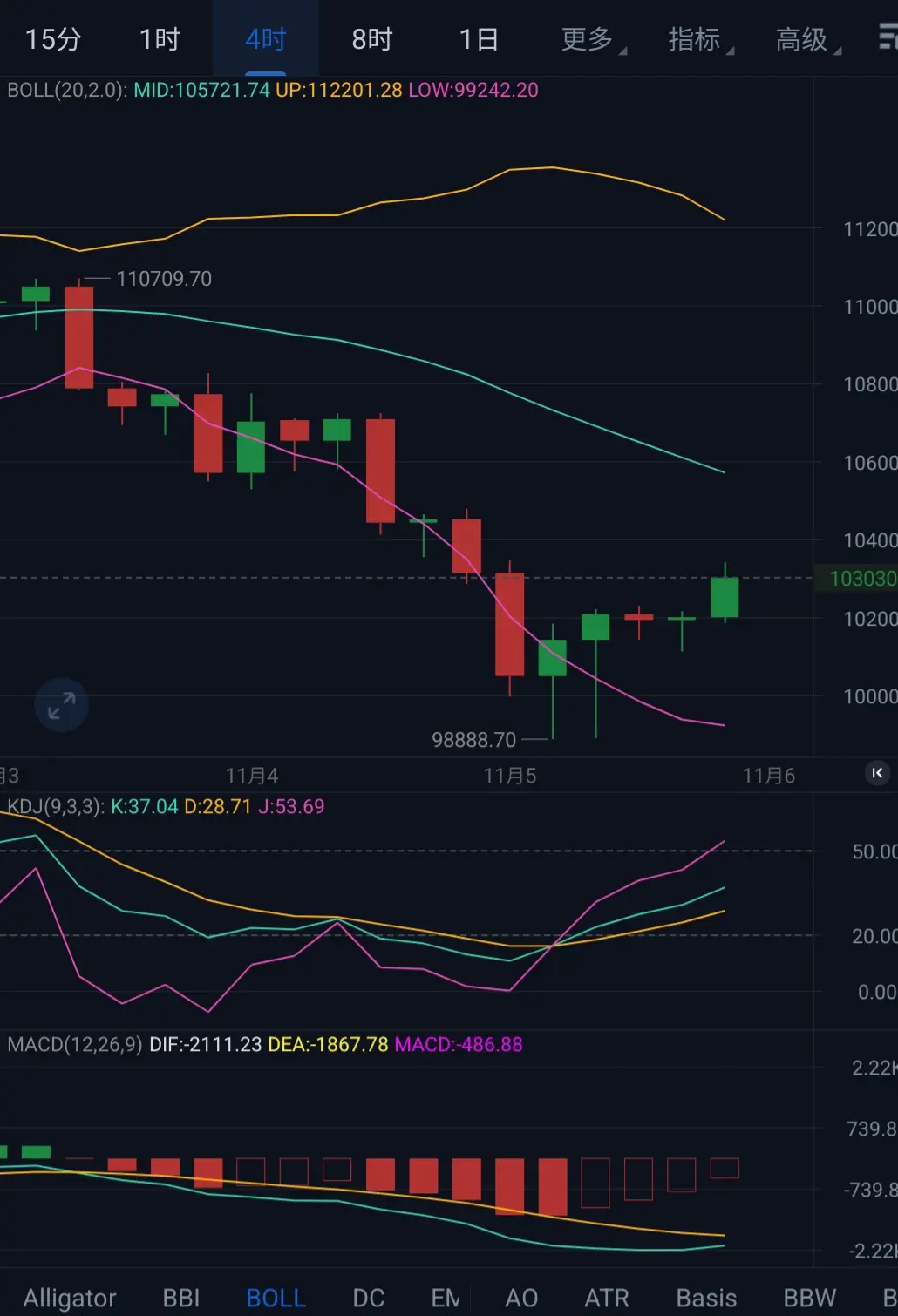Select the BOLL indicator
The image size is (898, 1316).
276,1298
